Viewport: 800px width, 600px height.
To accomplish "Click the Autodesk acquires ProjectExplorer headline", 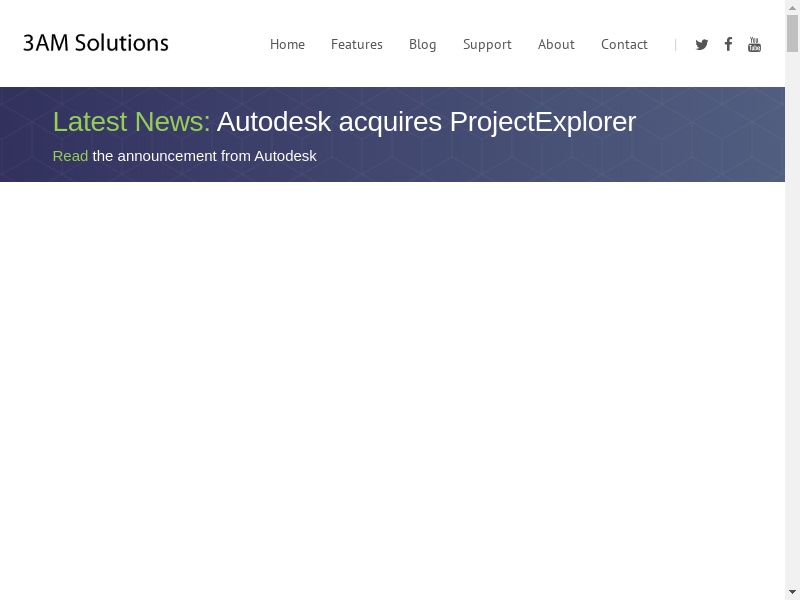I will click(x=426, y=122).
